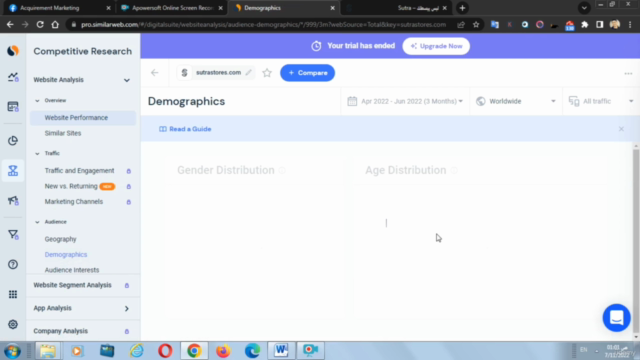The width and height of the screenshot is (640, 360).
Task: Close the Read a Guide banner
Action: 621,129
